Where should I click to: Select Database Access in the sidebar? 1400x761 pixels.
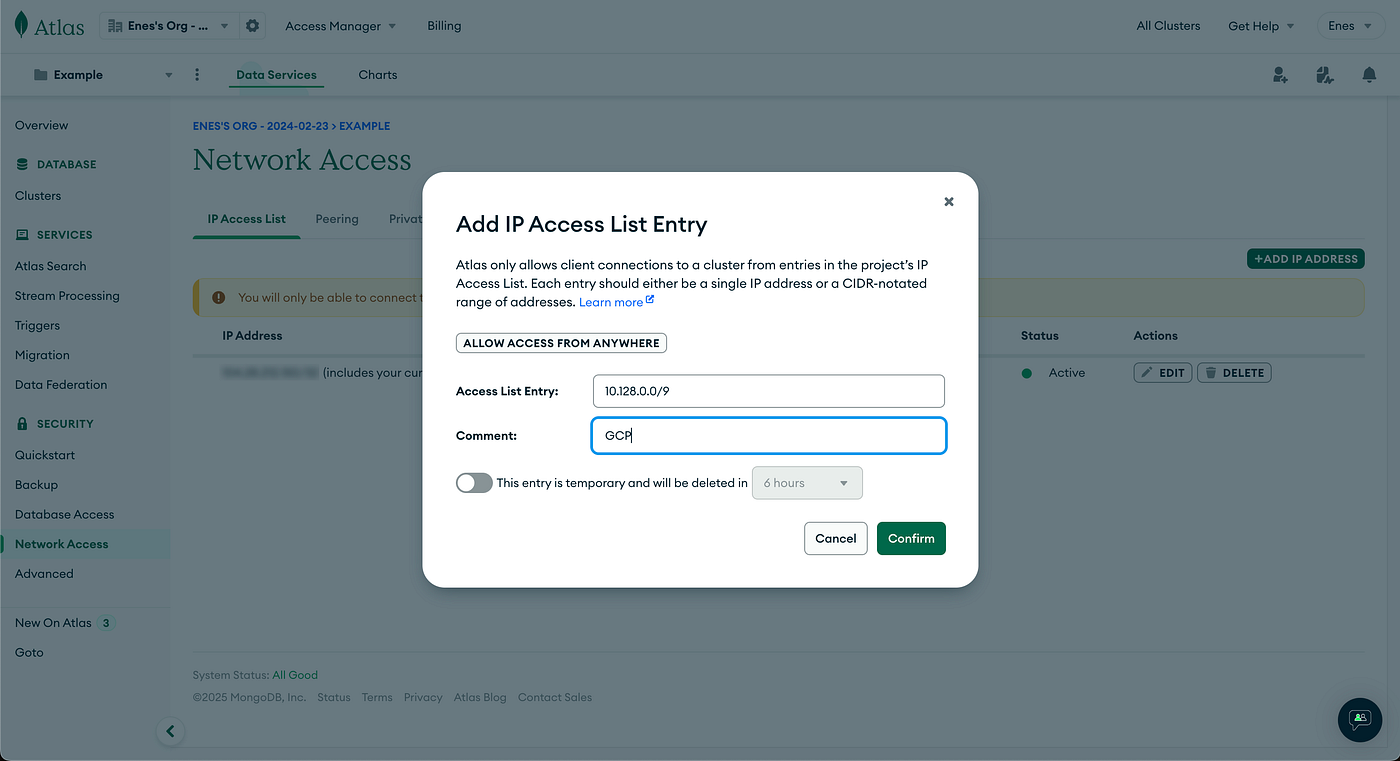point(65,514)
